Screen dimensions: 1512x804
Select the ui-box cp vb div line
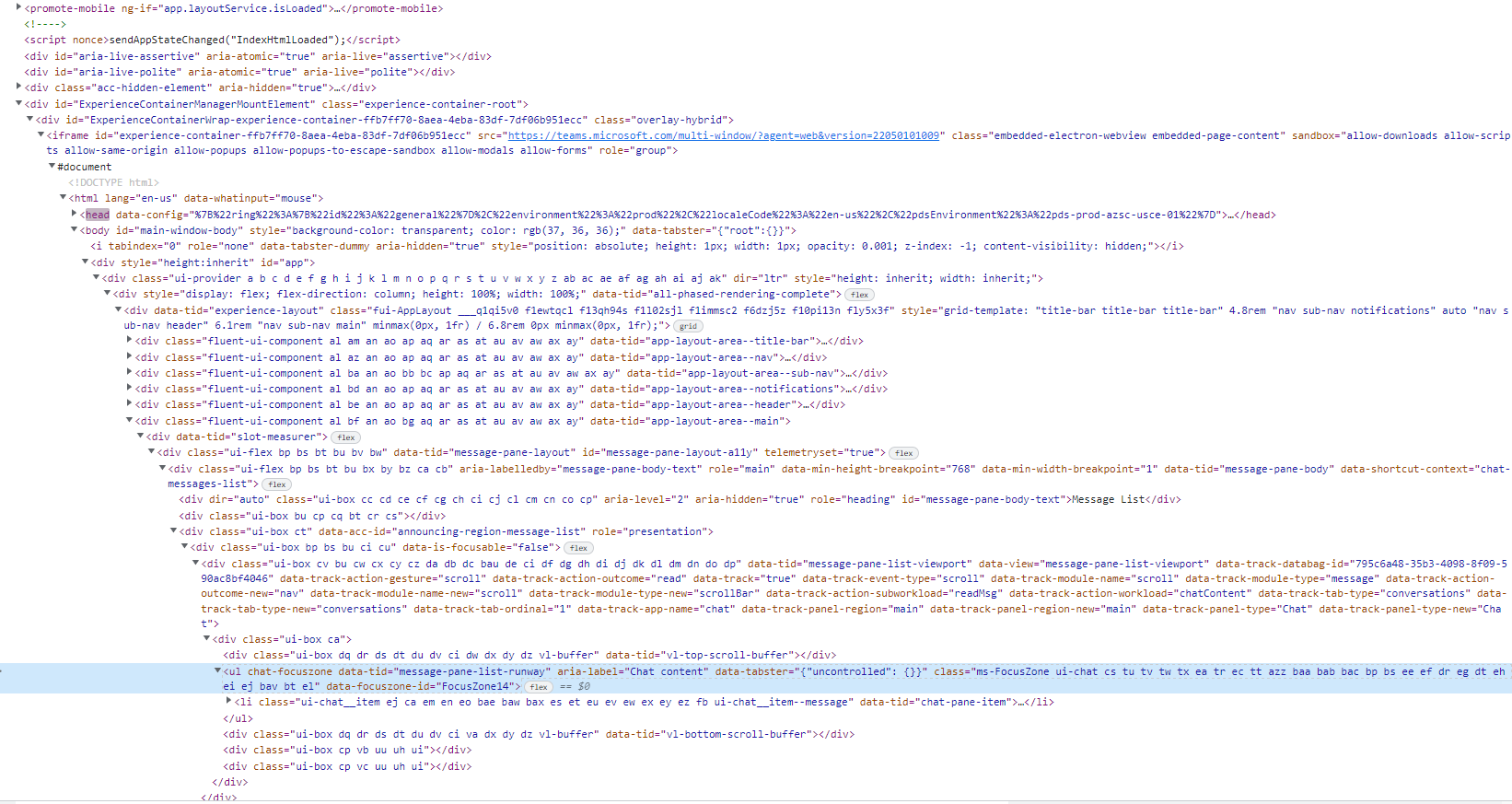[347, 750]
